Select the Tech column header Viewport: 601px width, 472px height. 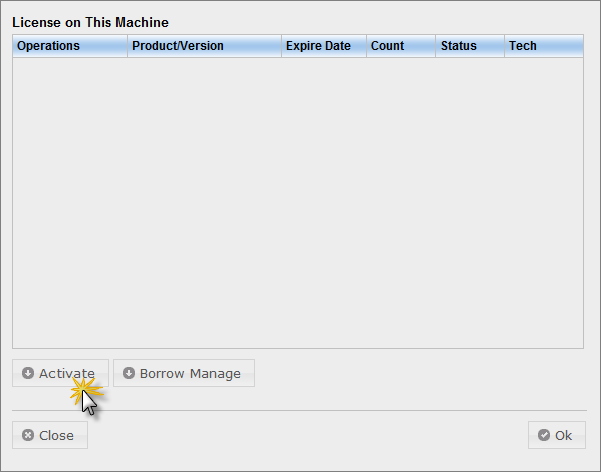click(523, 46)
